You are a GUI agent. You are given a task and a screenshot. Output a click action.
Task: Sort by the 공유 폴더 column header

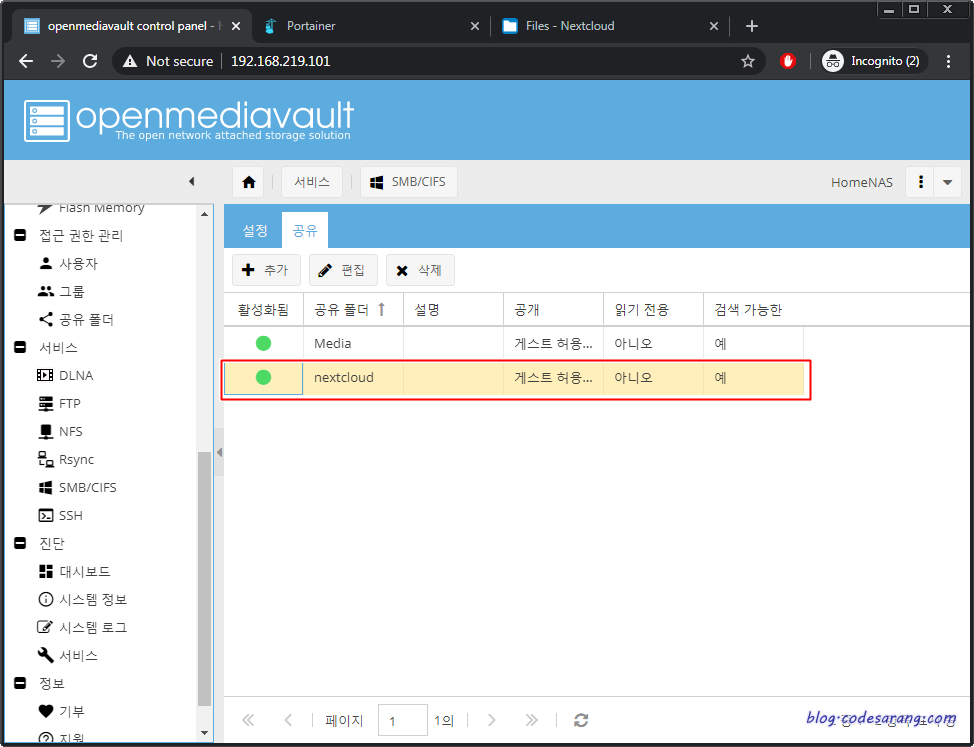(x=353, y=309)
